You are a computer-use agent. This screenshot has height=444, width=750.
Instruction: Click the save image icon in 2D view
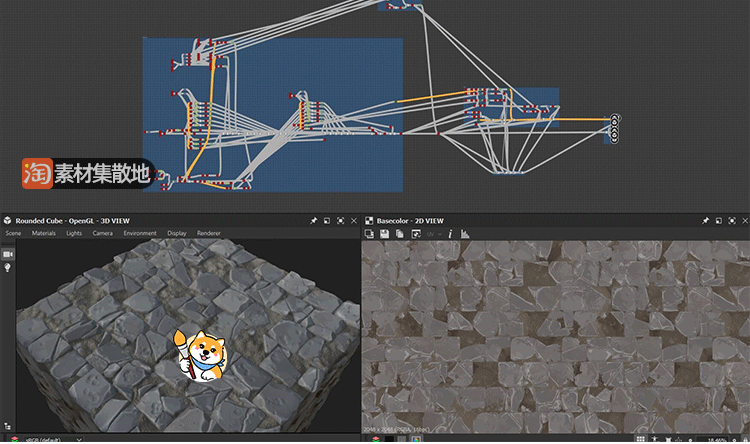point(384,233)
